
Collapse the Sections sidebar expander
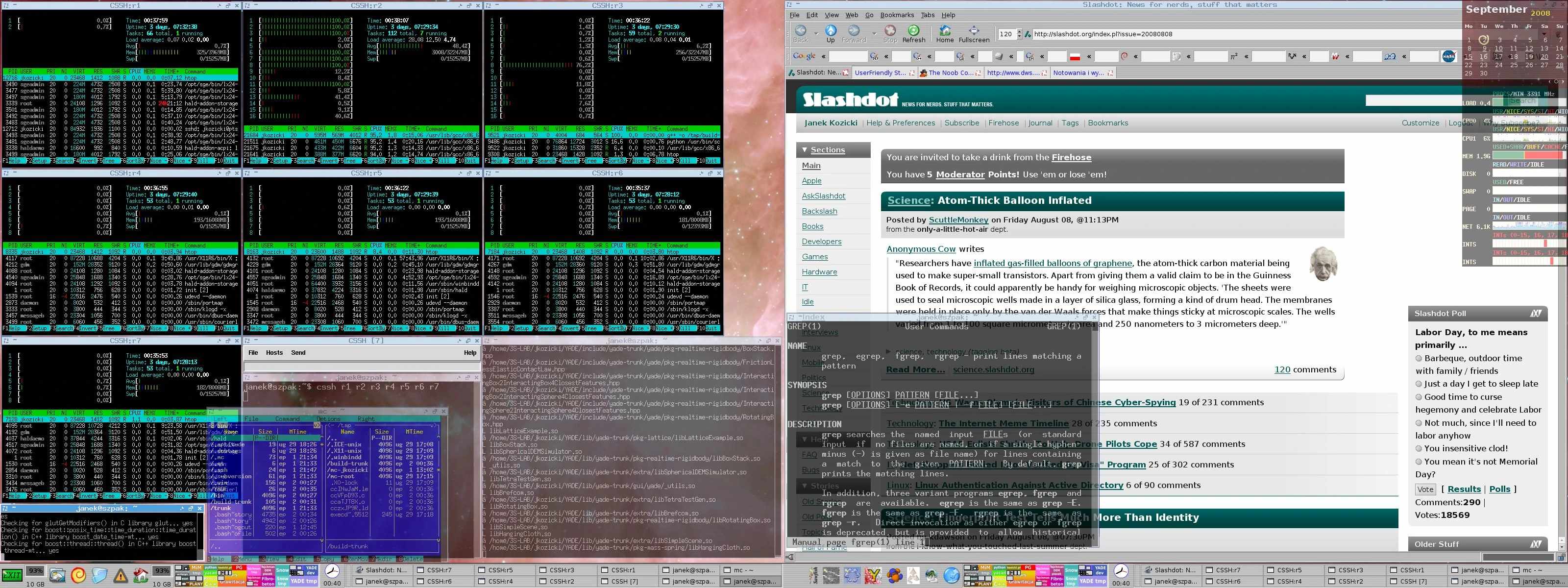click(804, 150)
